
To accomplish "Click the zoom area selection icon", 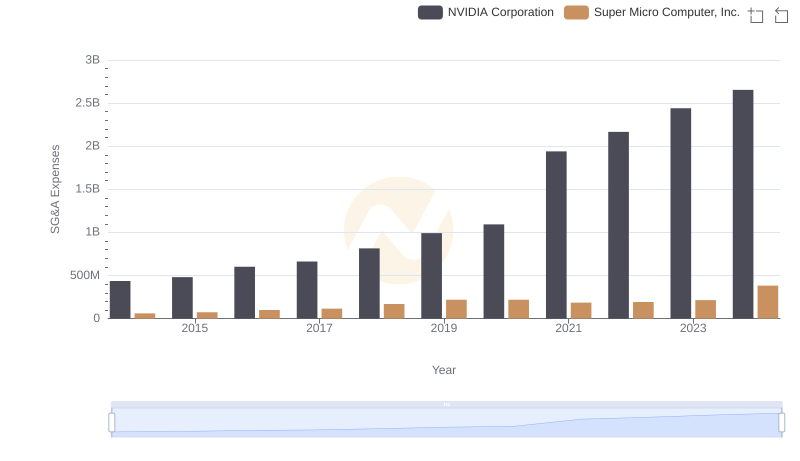I will tap(756, 15).
